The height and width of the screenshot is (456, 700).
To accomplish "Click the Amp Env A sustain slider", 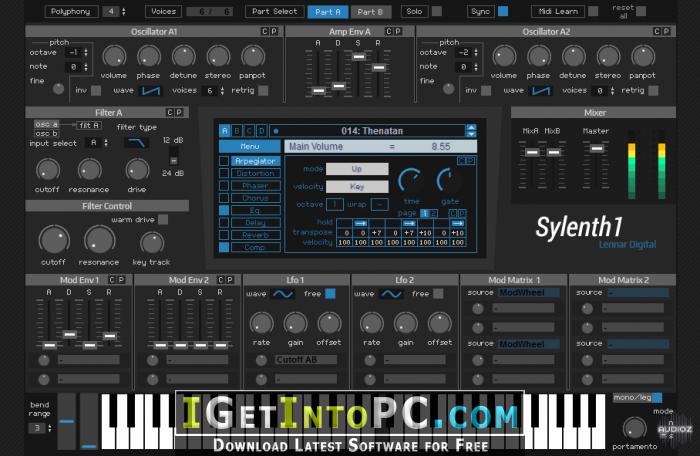I will pos(358,57).
